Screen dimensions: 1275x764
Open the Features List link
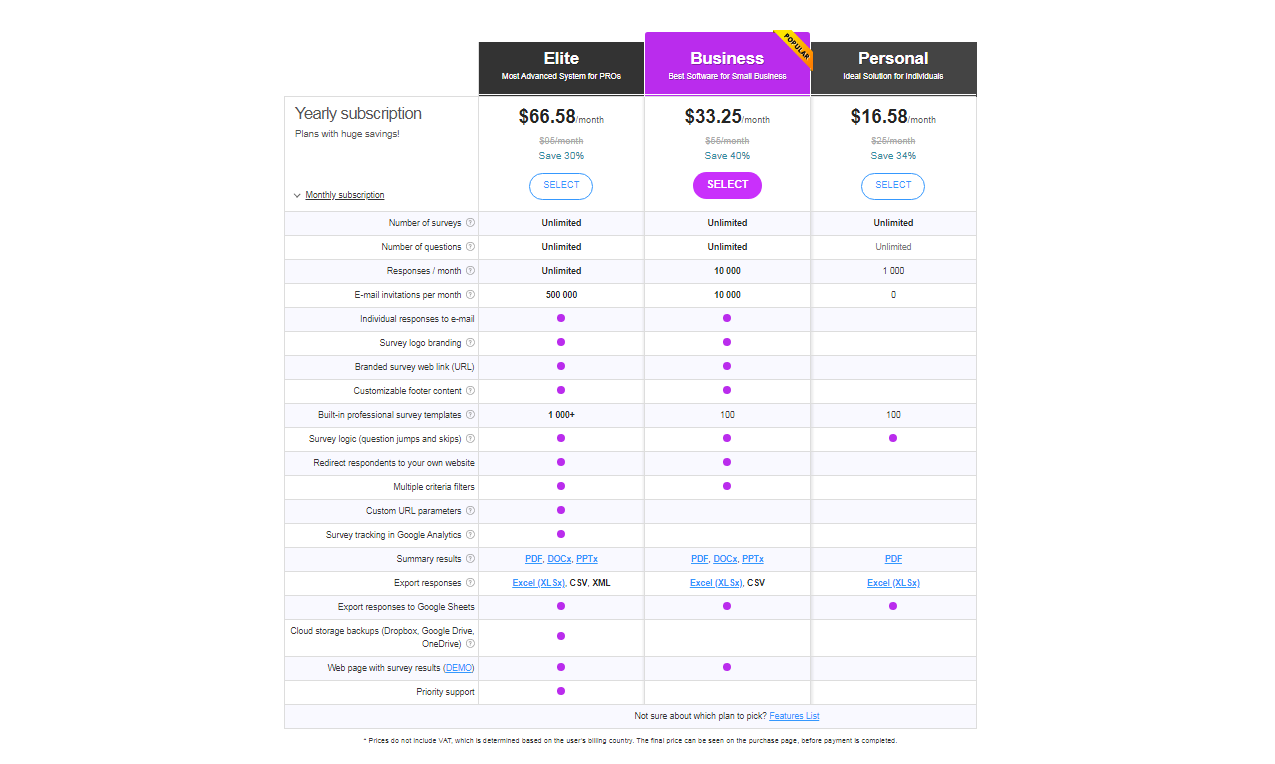point(794,716)
